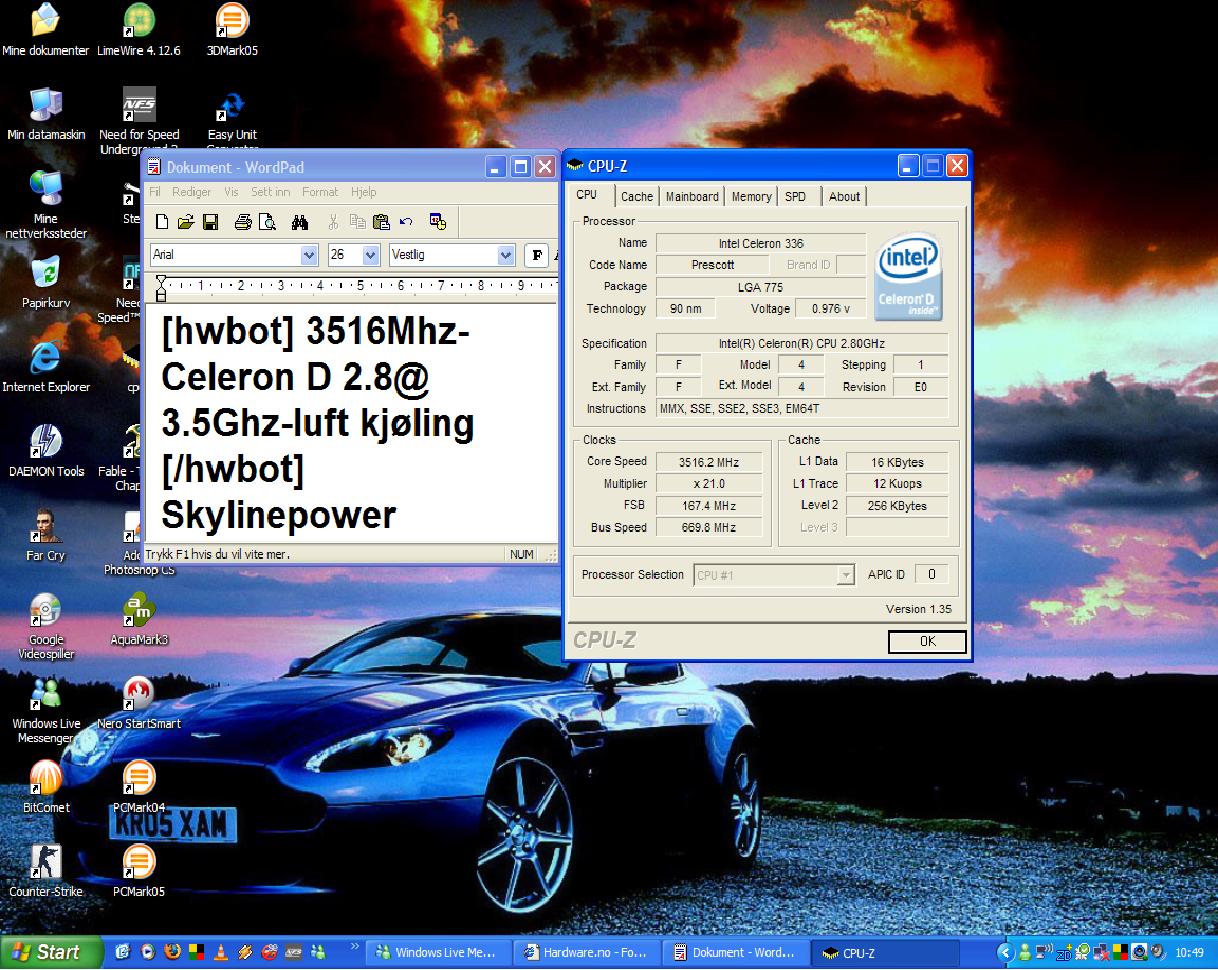Expand hidden system tray icons arrow
This screenshot has width=1218, height=970.
[x=1006, y=953]
